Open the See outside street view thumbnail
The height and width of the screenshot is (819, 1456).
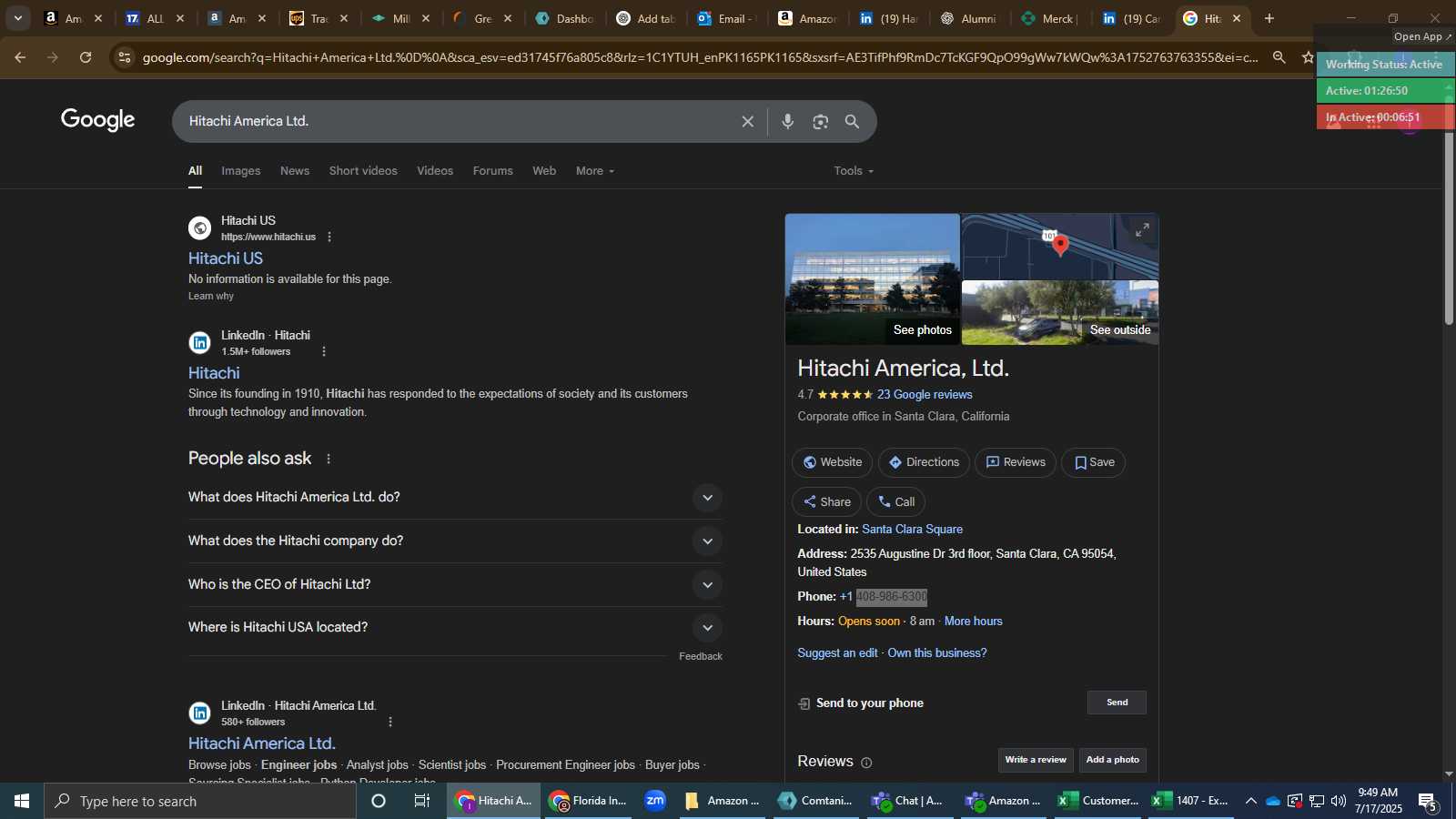point(1060,313)
